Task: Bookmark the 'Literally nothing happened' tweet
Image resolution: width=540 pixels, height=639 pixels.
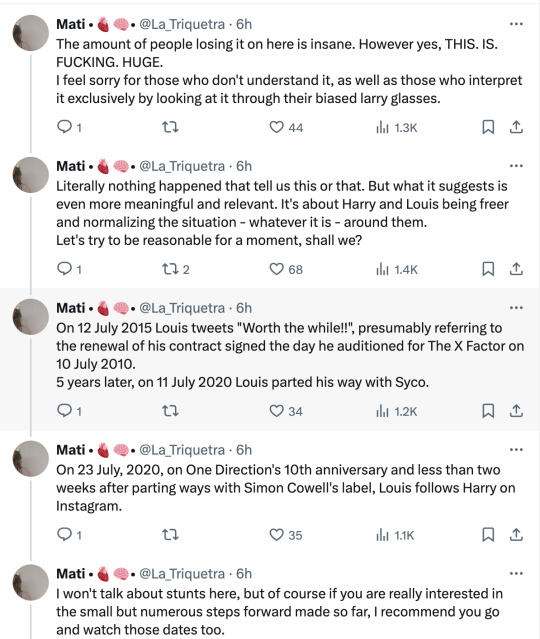Action: click(488, 269)
